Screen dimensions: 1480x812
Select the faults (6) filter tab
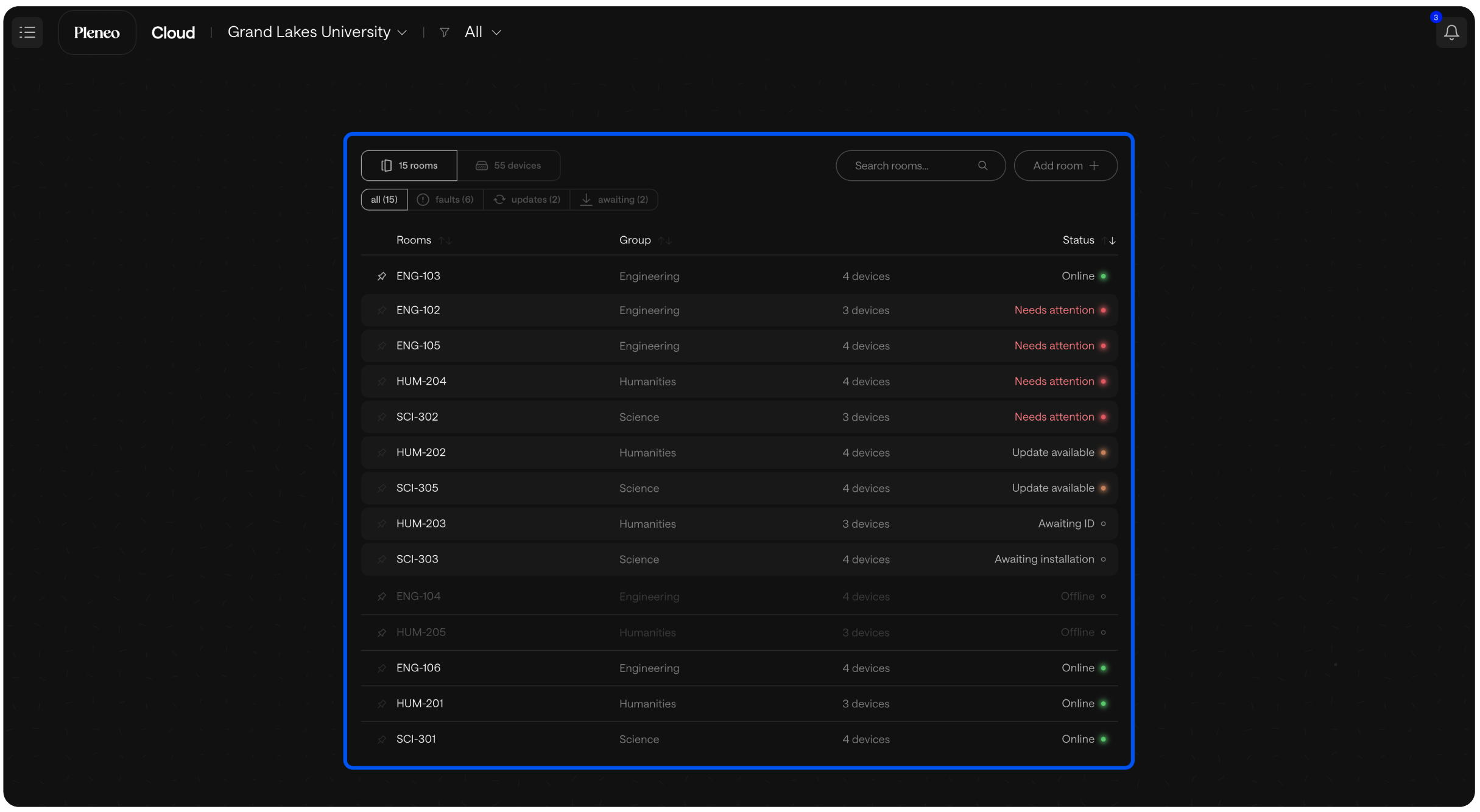pyautogui.click(x=445, y=200)
